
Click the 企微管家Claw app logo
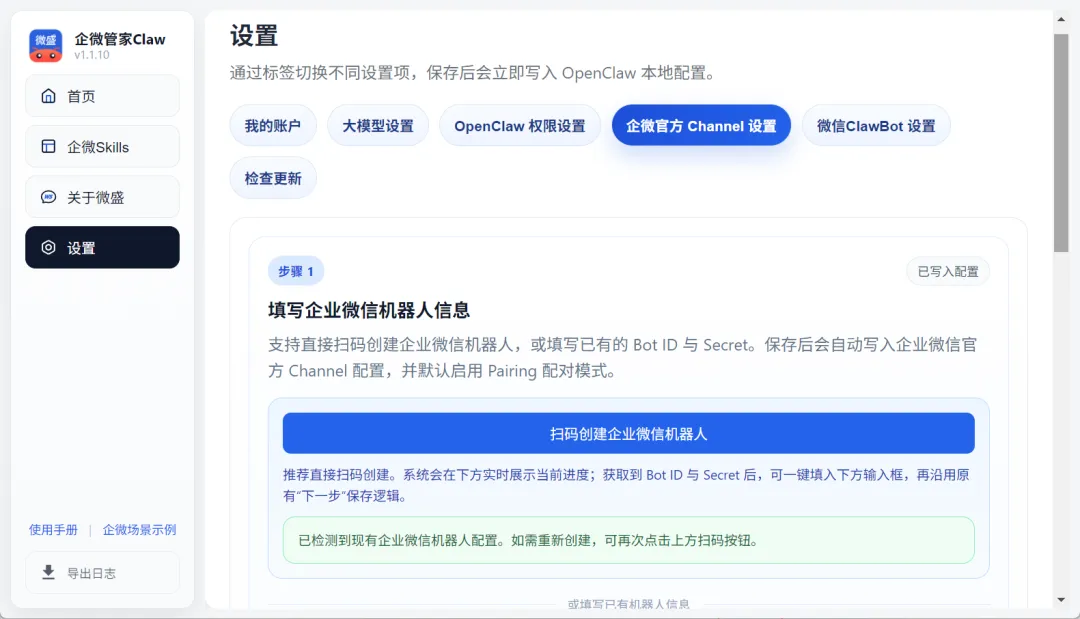(x=45, y=45)
